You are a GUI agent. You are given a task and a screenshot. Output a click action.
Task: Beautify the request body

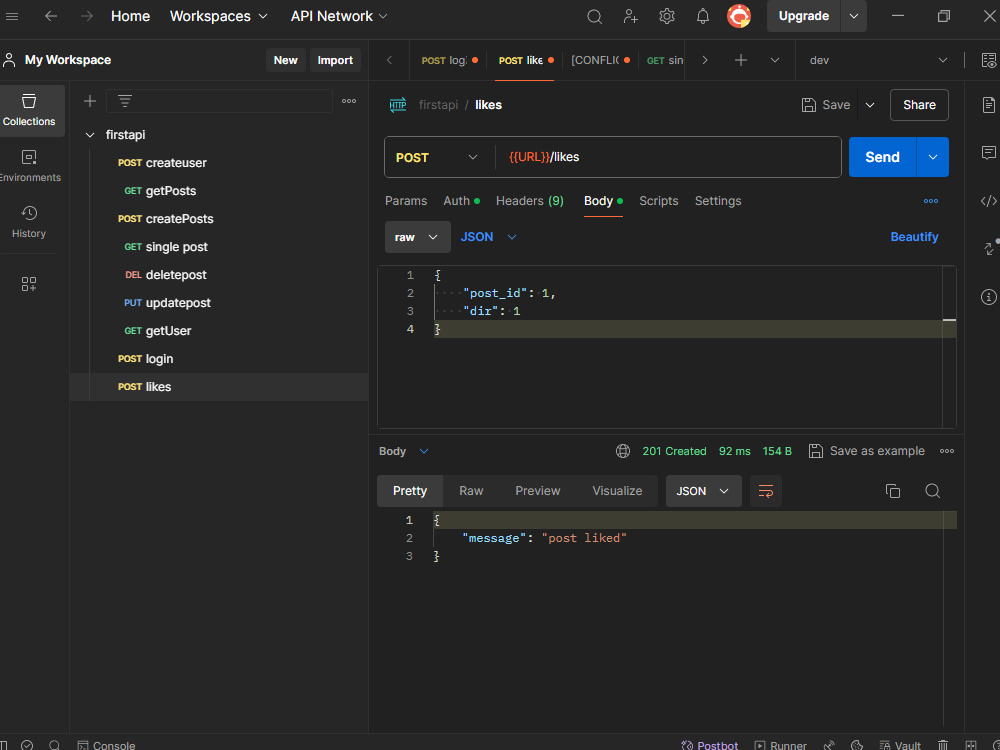coord(914,237)
